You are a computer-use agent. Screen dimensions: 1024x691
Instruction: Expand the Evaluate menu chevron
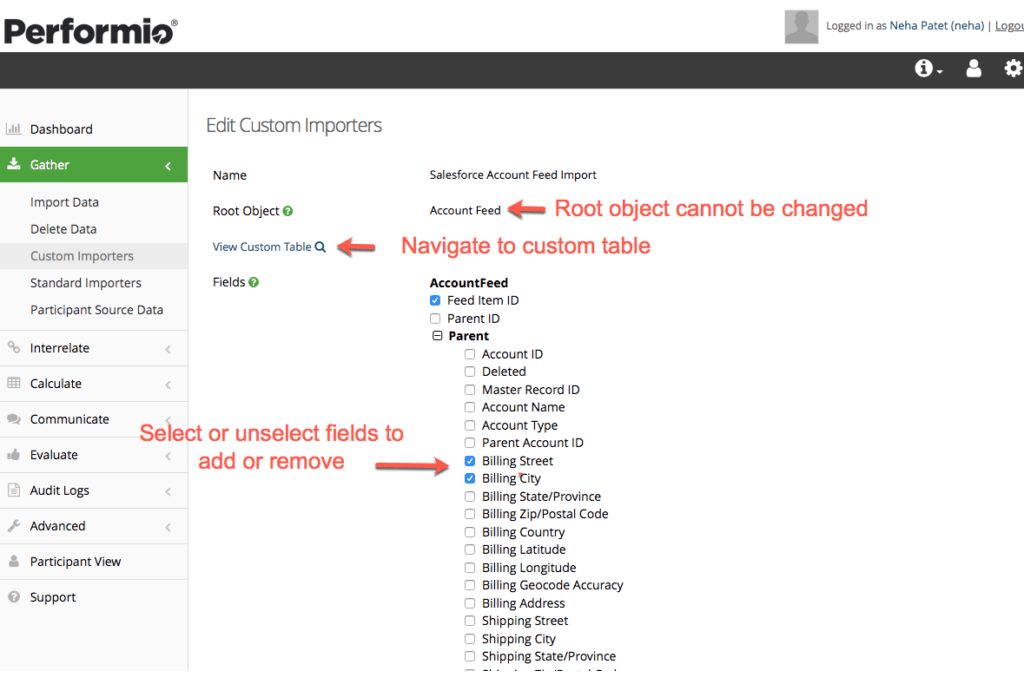tap(168, 456)
